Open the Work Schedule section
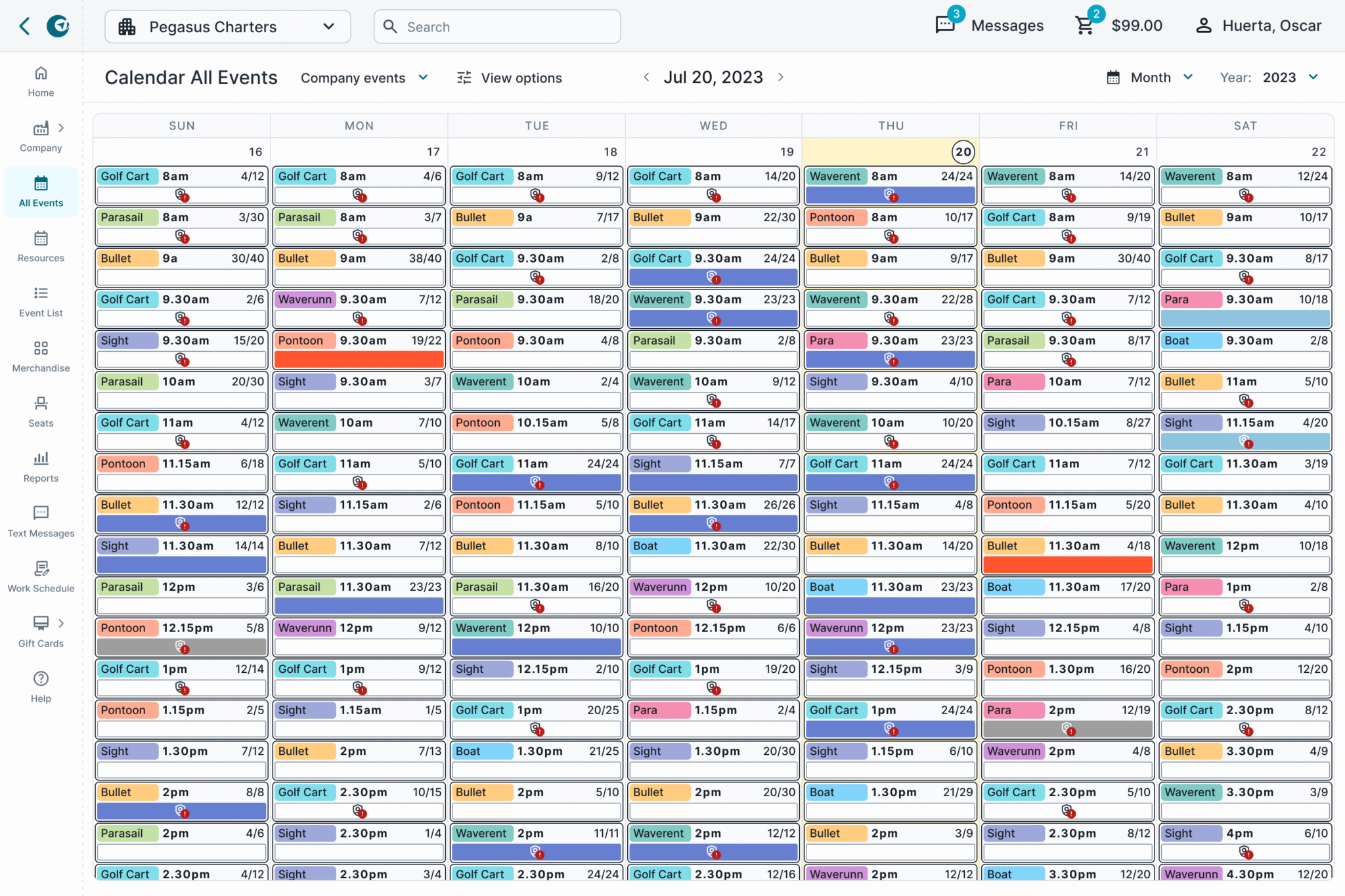1345x896 pixels. tap(40, 577)
